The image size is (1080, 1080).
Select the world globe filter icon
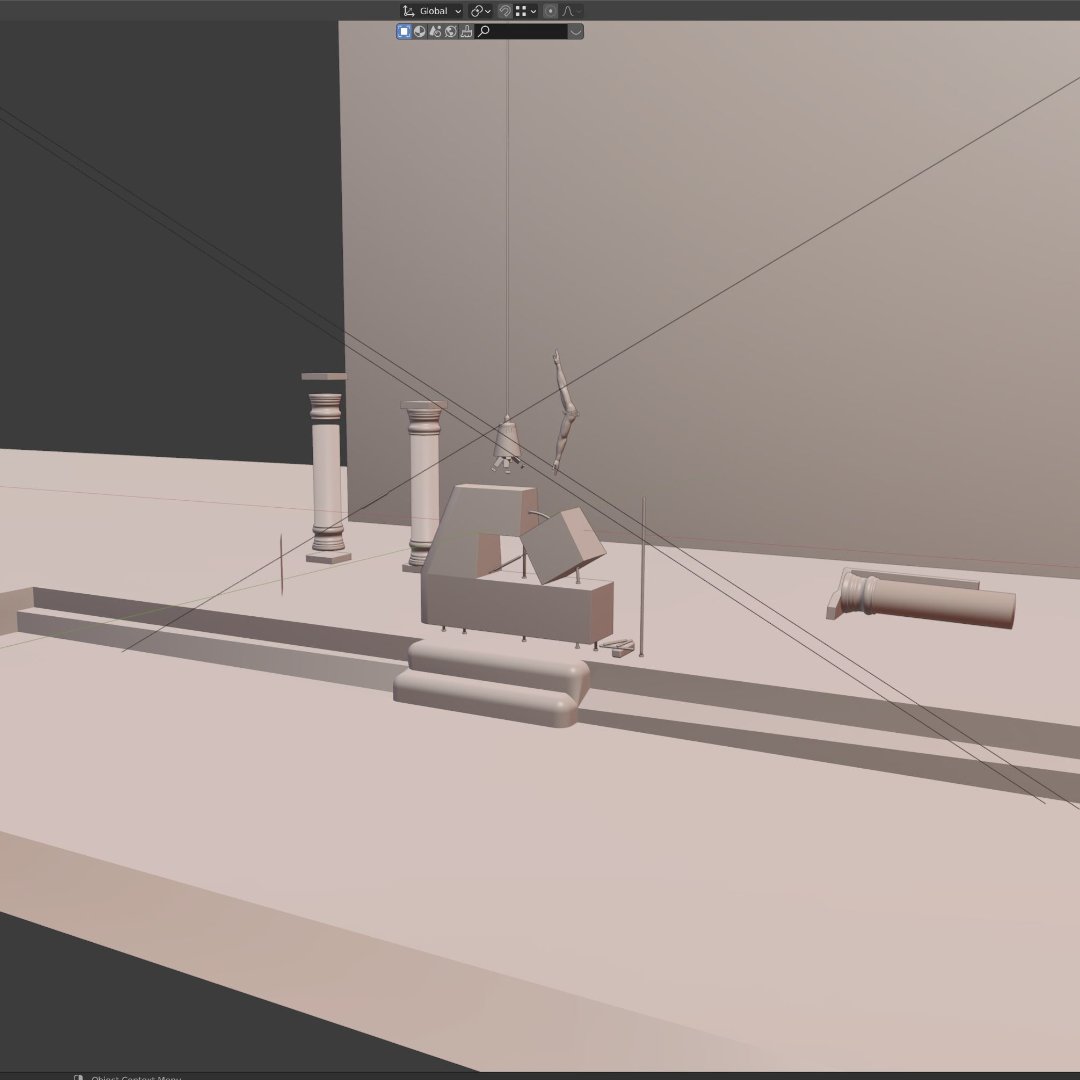click(450, 31)
